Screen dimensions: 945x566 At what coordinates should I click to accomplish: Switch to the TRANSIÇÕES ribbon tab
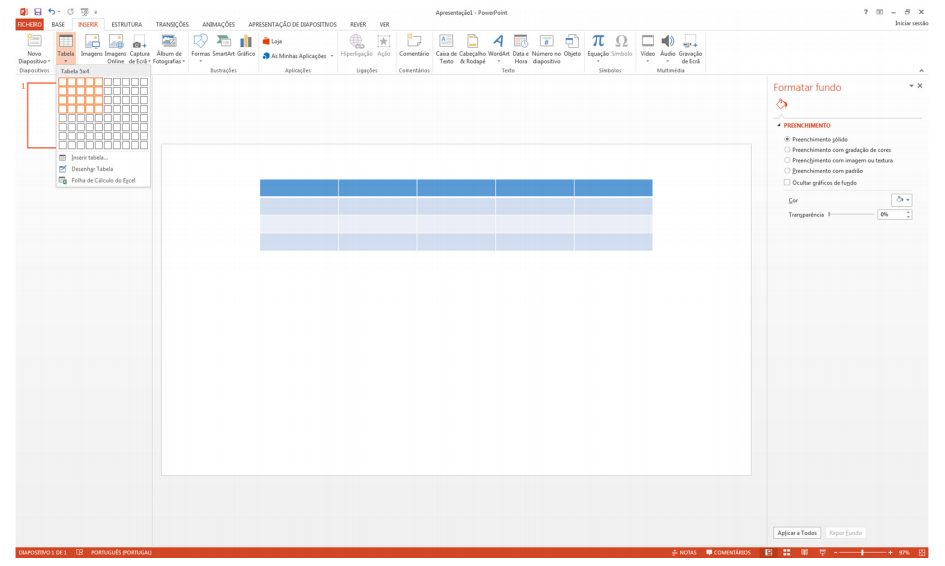(x=172, y=24)
